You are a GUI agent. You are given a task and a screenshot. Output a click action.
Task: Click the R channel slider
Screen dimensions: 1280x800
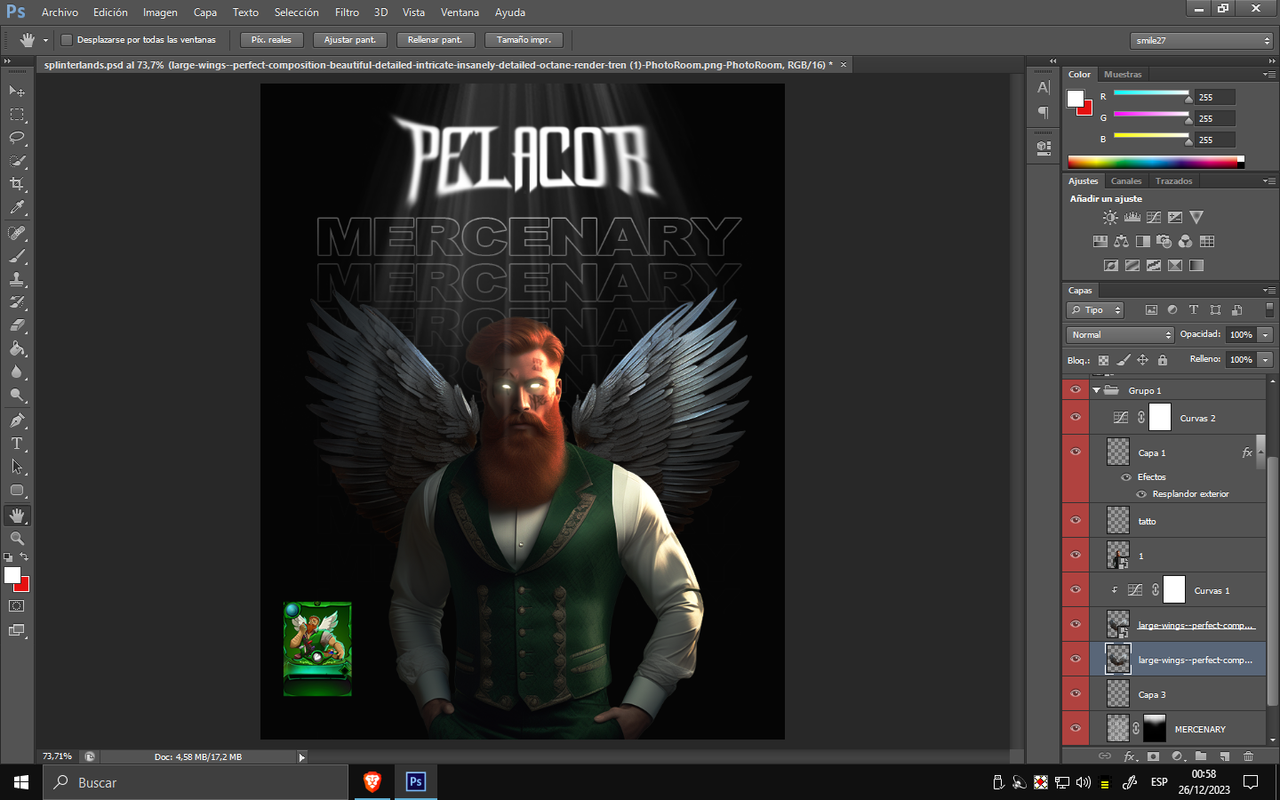1151,95
